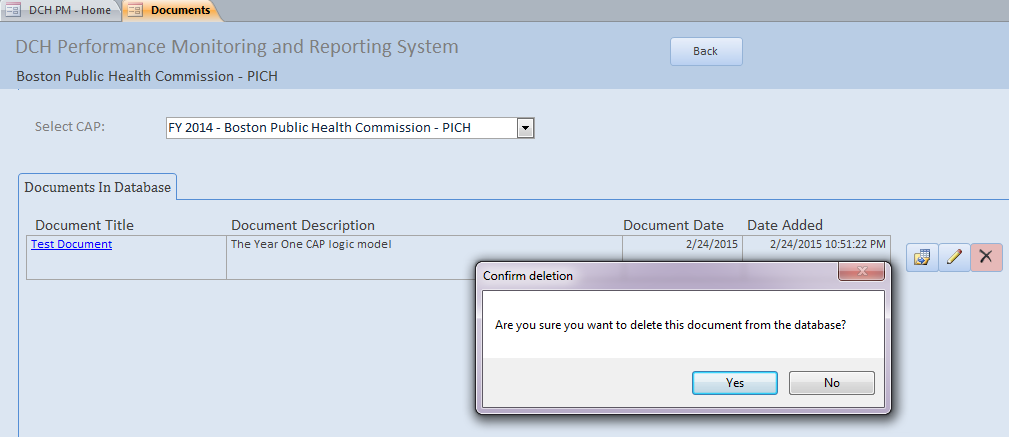This screenshot has width=1009, height=437.
Task: Click the FY 2014 CAP combo box field
Action: (x=340, y=128)
